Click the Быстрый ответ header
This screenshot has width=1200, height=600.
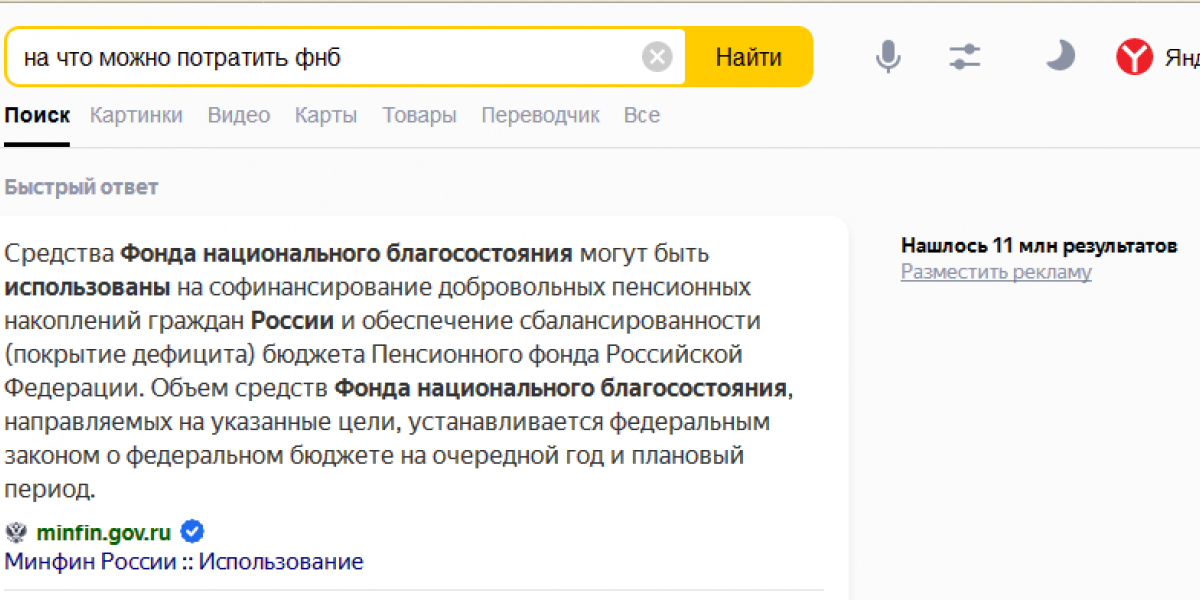[x=80, y=186]
